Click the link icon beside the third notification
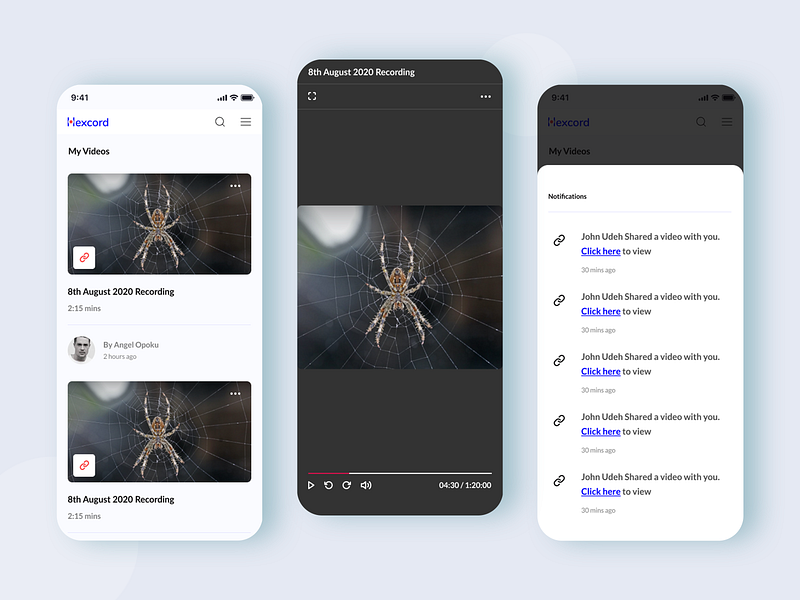Screen dimensions: 800x600 (559, 361)
